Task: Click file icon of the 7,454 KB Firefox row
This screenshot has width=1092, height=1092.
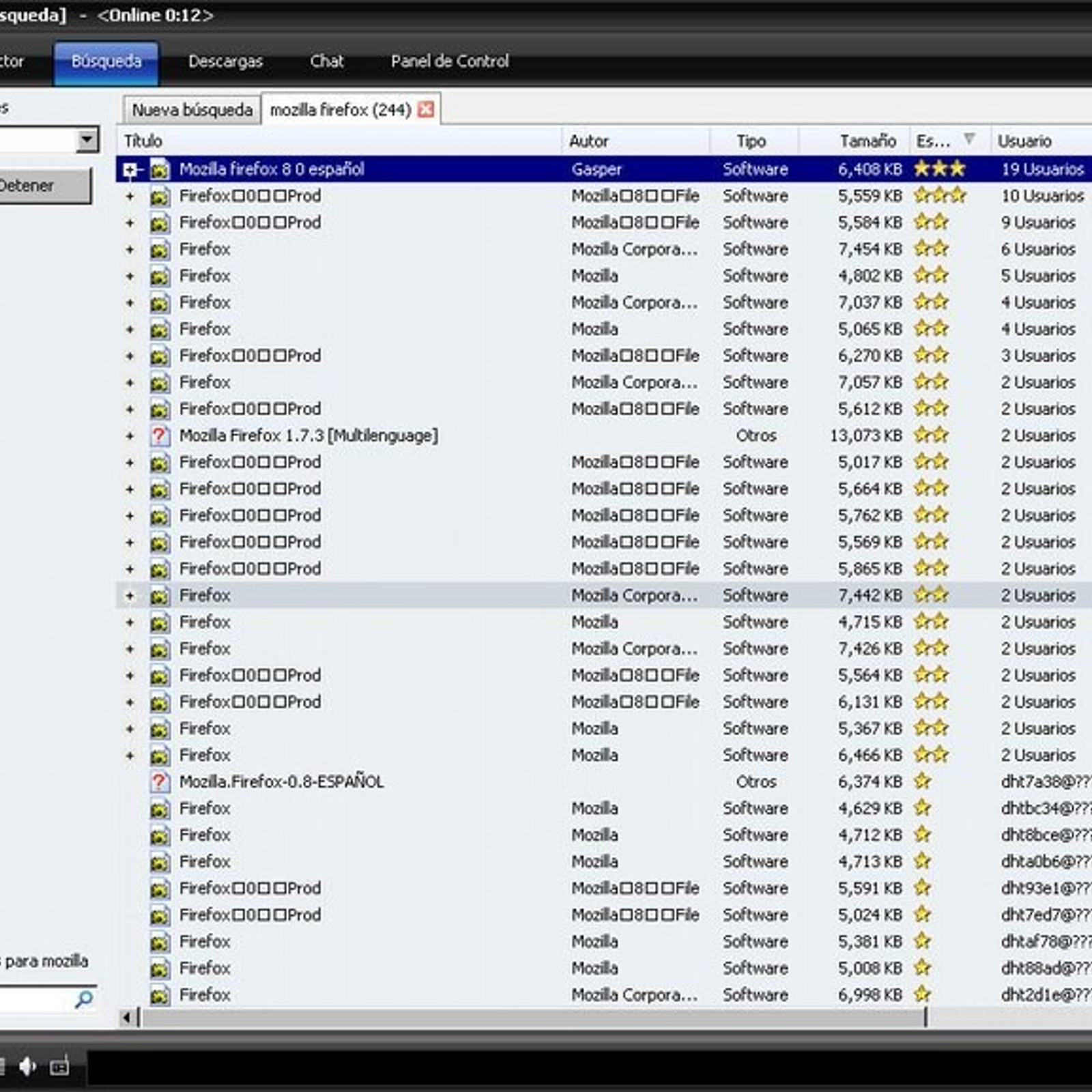Action: [160, 250]
